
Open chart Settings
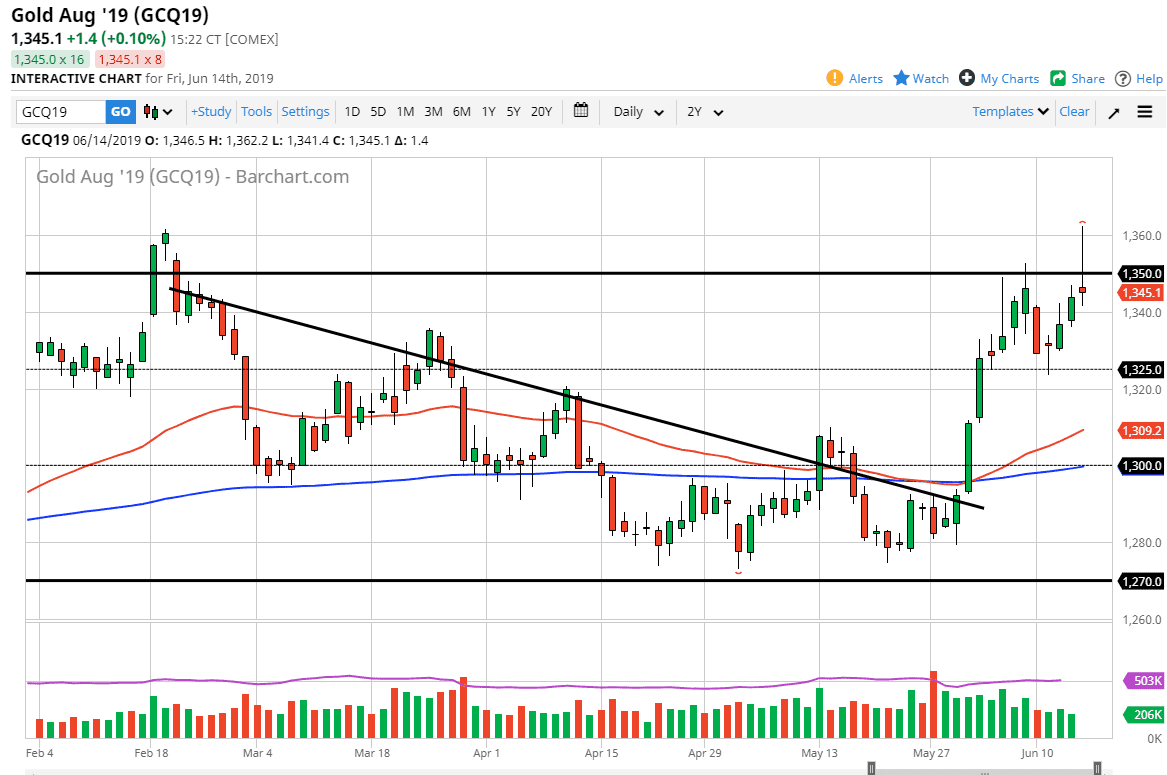[x=305, y=112]
